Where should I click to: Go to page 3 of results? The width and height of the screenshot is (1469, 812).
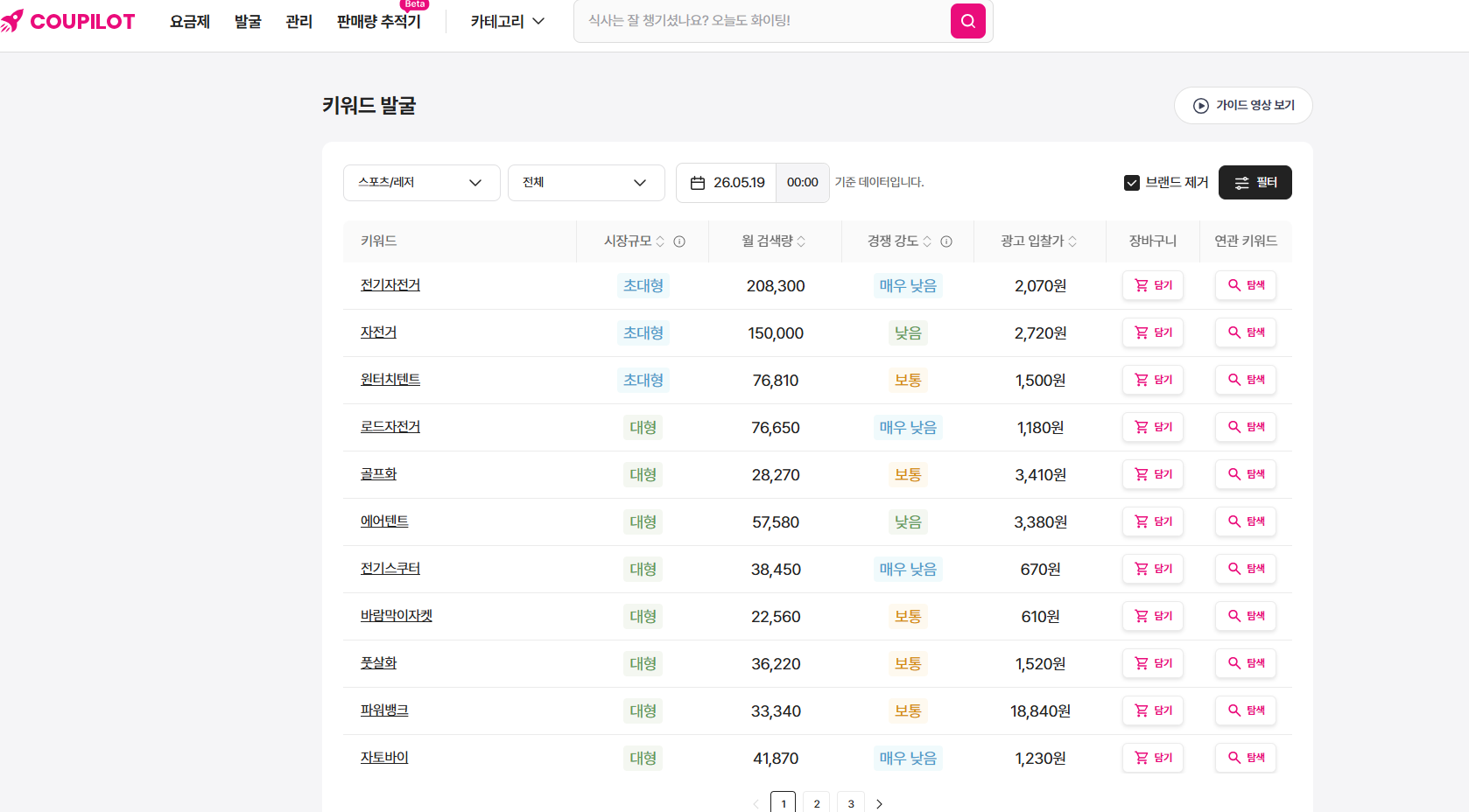point(851,803)
